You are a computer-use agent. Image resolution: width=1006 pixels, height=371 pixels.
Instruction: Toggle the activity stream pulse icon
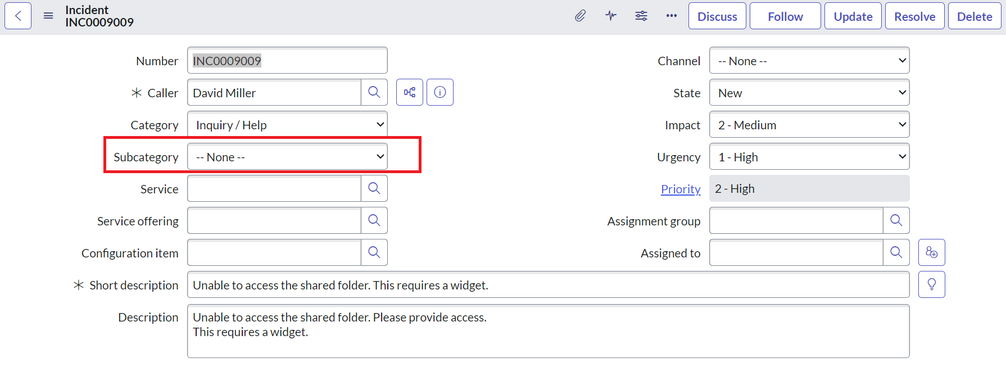[611, 16]
